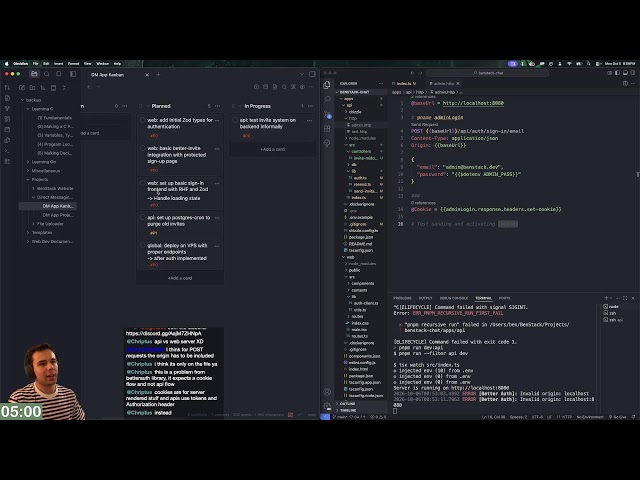Collapse the Planned lane chevron
Screen dimensions: 640x480
(x=148, y=106)
